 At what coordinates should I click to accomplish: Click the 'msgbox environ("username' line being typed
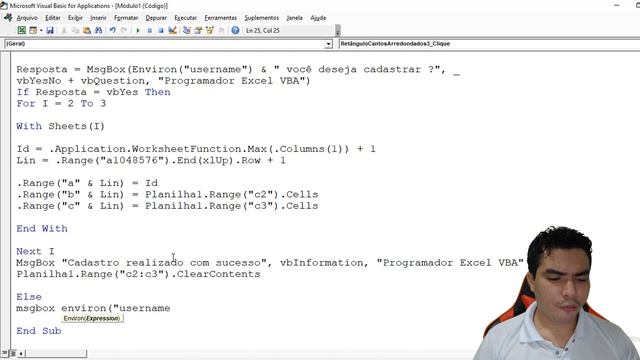coord(93,308)
